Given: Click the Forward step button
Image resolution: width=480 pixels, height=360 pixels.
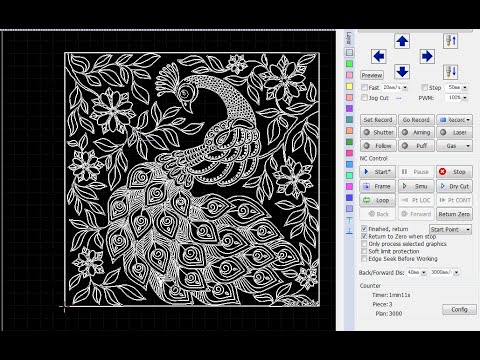Looking at the screenshot, I should coord(416,214).
